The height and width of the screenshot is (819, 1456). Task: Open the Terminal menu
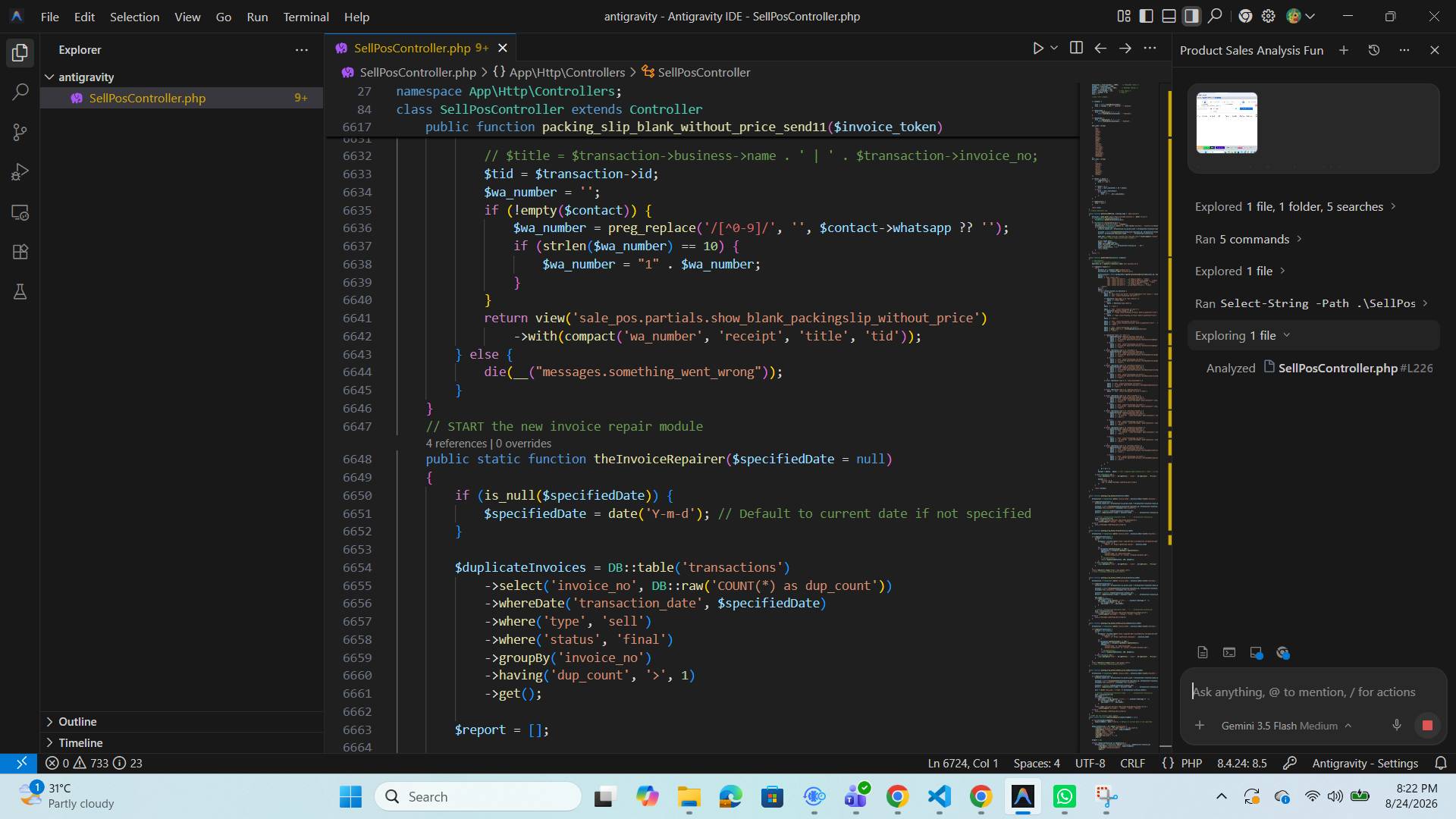(306, 17)
